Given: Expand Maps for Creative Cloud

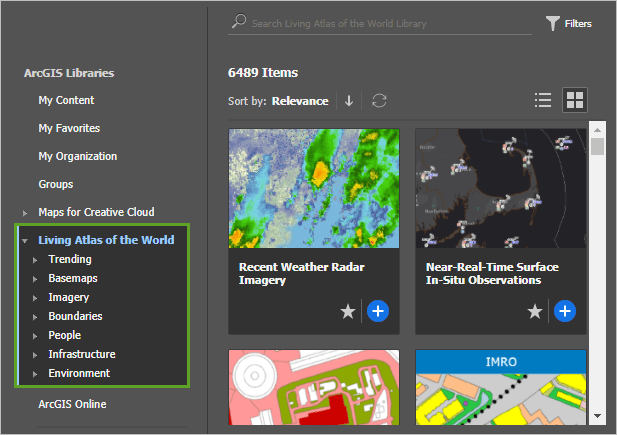Looking at the screenshot, I should (x=25, y=213).
